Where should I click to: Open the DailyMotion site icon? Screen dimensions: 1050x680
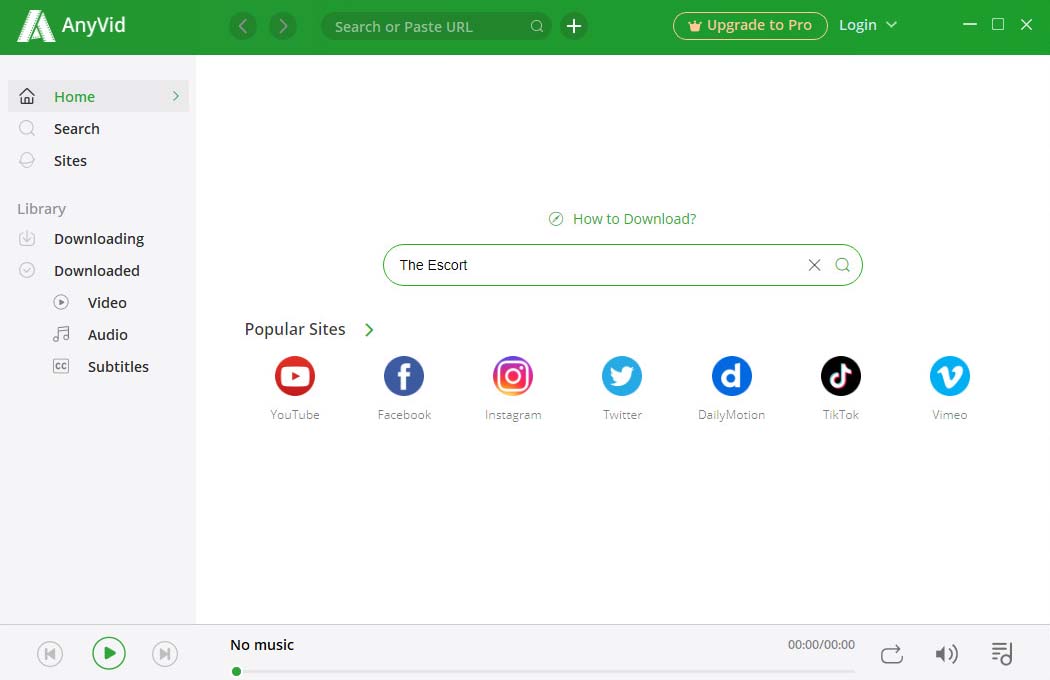731,376
